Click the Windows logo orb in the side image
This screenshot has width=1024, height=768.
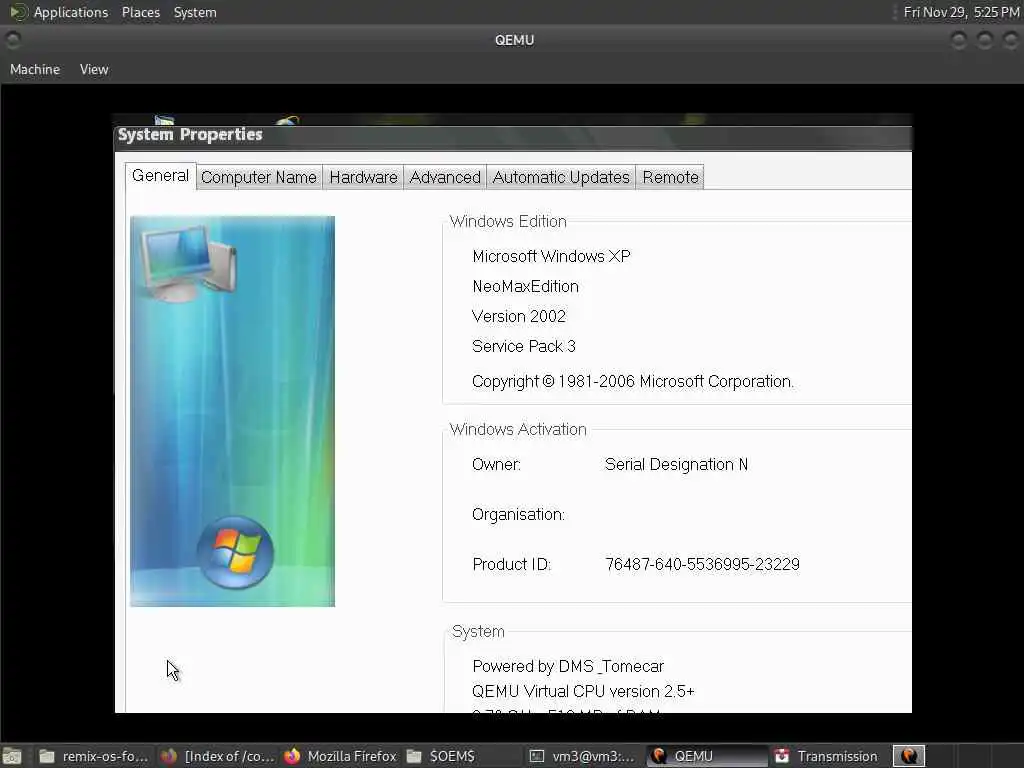click(235, 552)
